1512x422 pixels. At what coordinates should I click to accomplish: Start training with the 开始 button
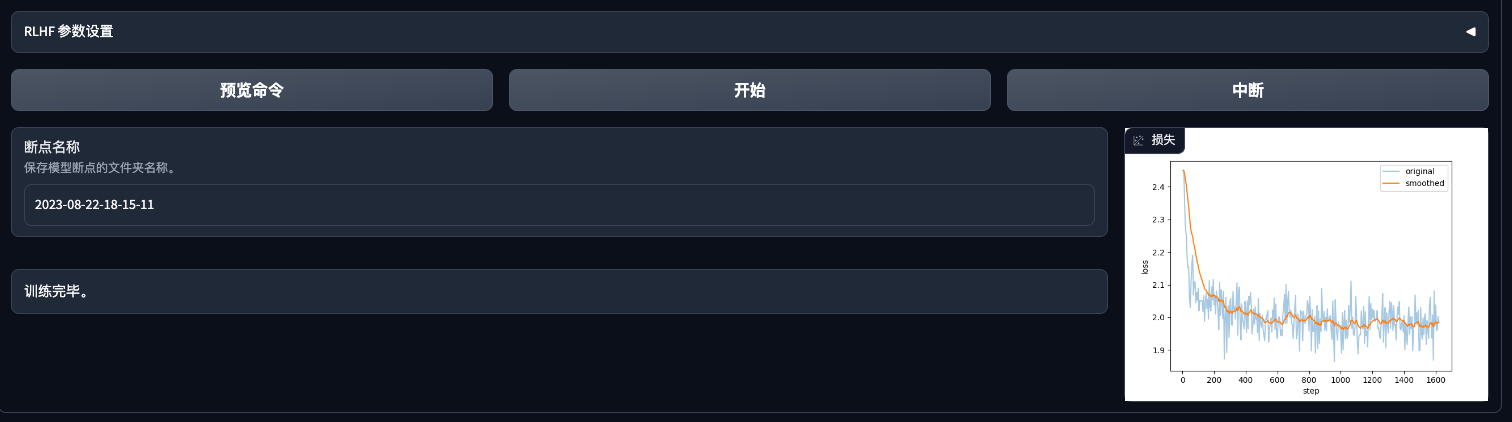(x=749, y=90)
